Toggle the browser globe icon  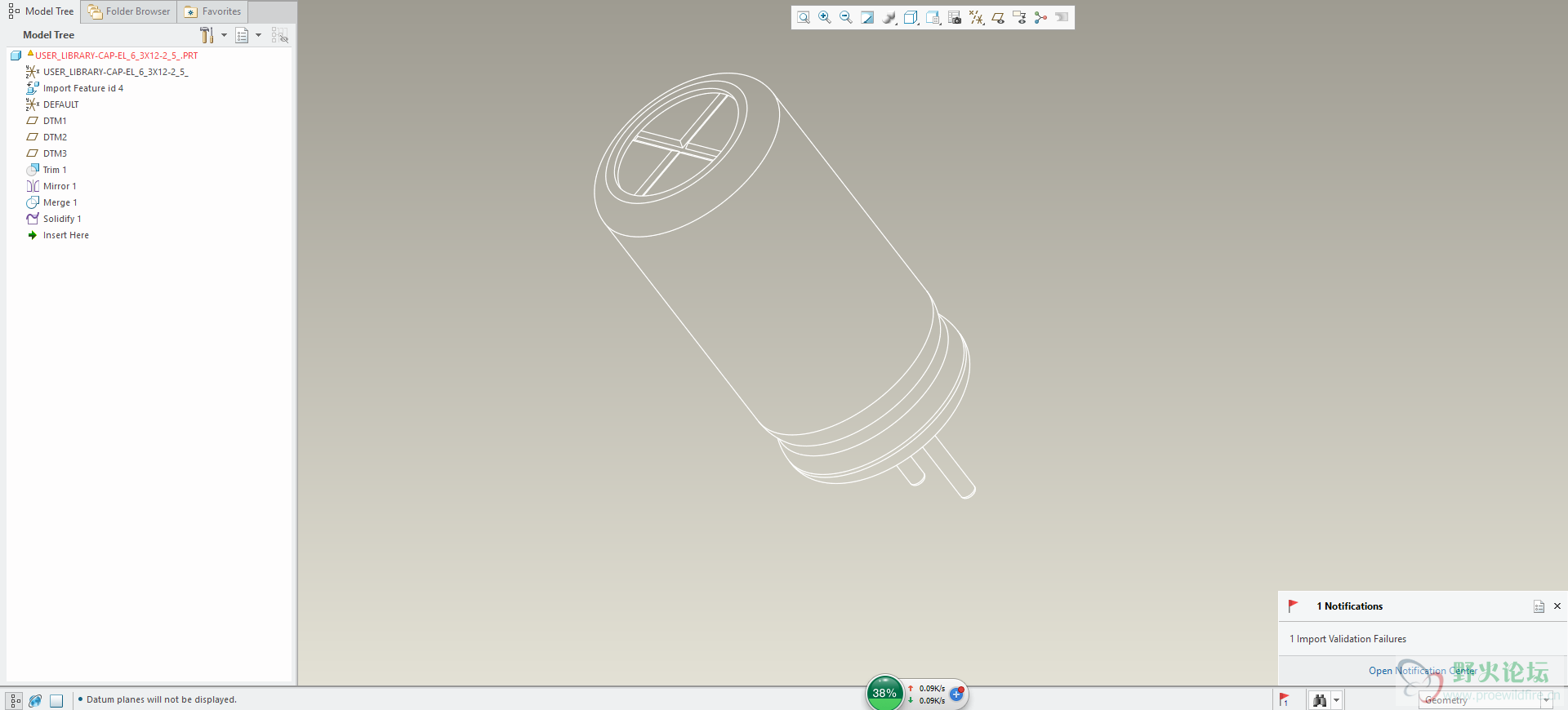35,700
